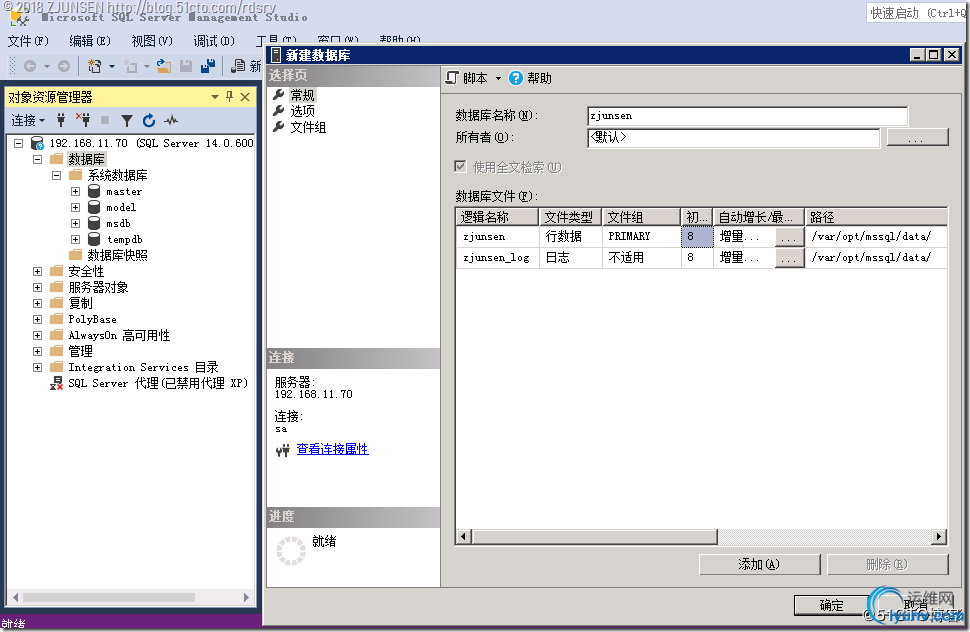Image resolution: width=970 pixels, height=632 pixels.
Task: Open the 查看连接属性 link
Action: tap(332, 450)
